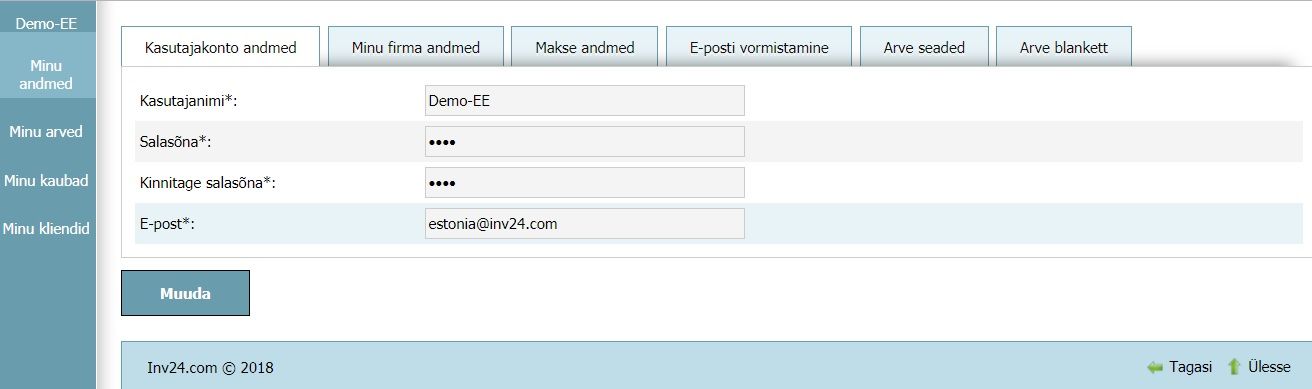Click the Salasõna* label
The height and width of the screenshot is (389, 1312).
[x=175, y=142]
